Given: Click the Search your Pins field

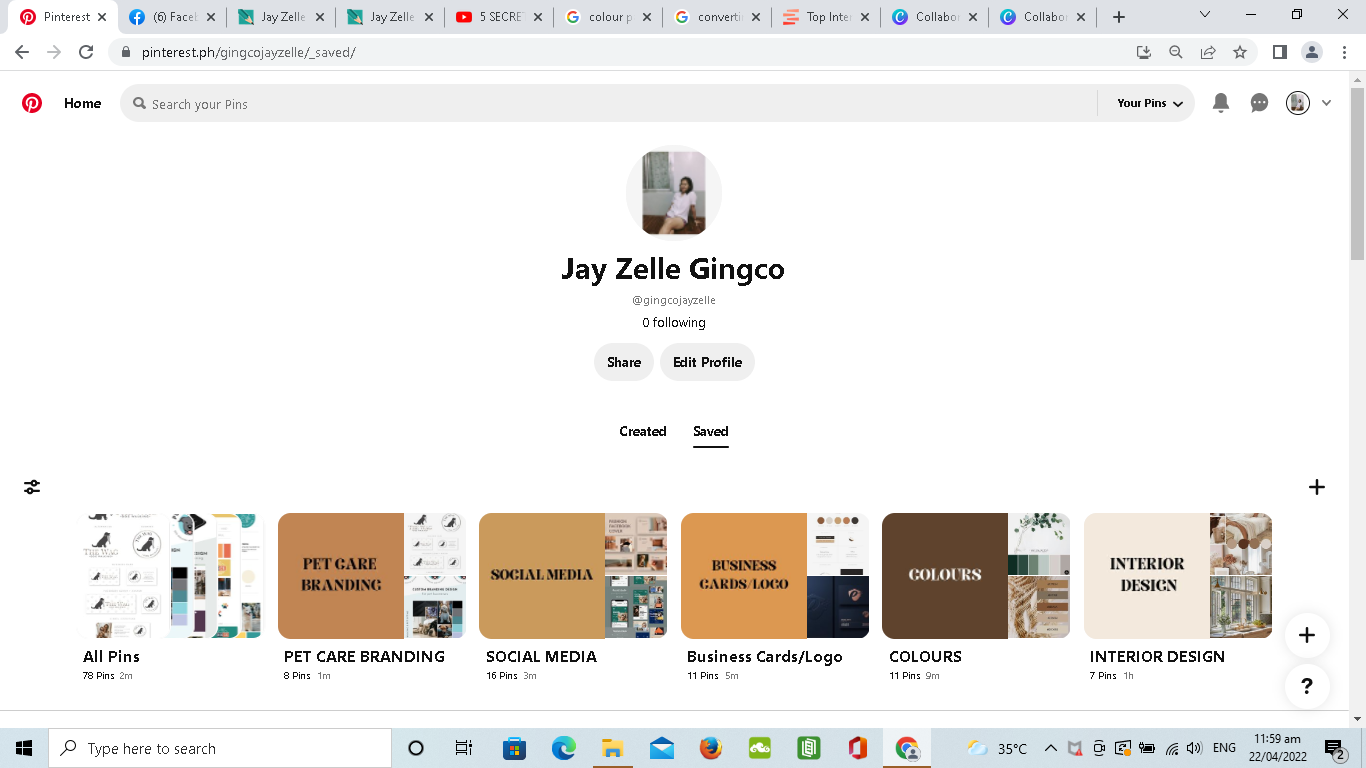Looking at the screenshot, I should click(x=608, y=103).
